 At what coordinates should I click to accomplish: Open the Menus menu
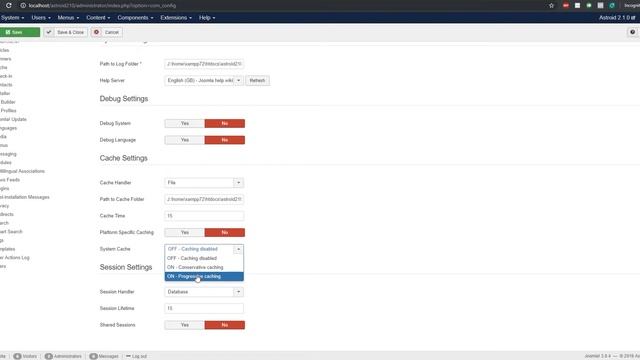pyautogui.click(x=68, y=18)
